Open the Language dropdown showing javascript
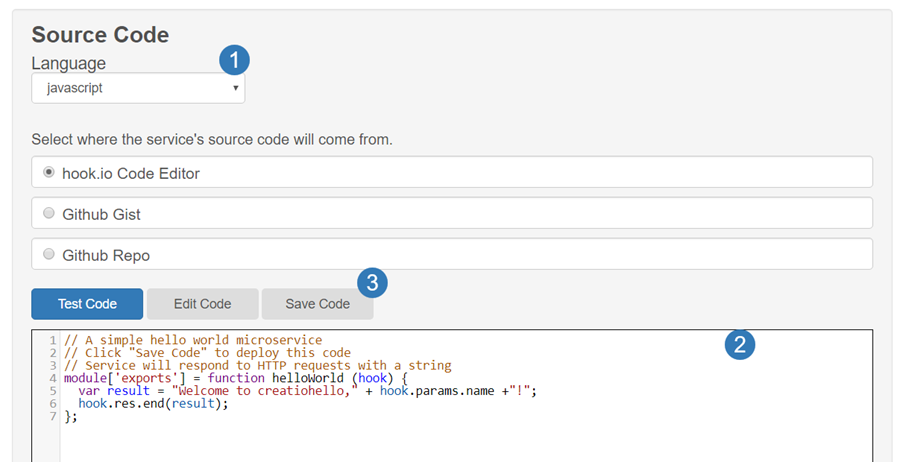The image size is (900, 462). [x=137, y=88]
